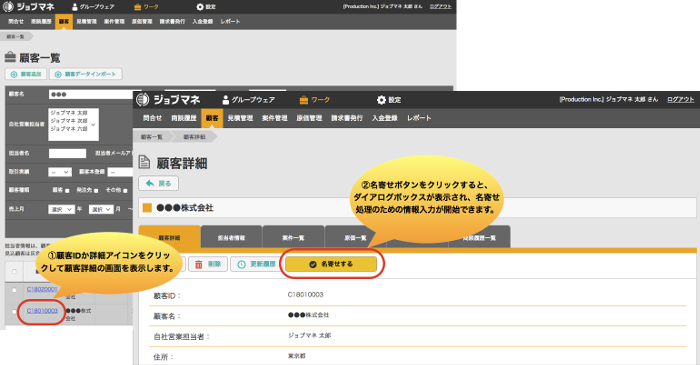Select 顧客 menu in the 顧客詳細 window

(212, 118)
